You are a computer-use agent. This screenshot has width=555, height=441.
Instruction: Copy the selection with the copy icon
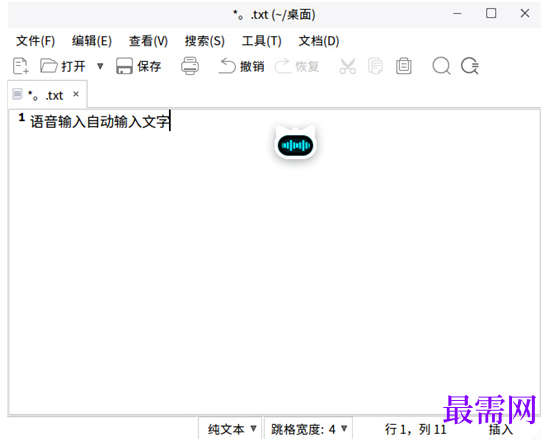[x=375, y=66]
